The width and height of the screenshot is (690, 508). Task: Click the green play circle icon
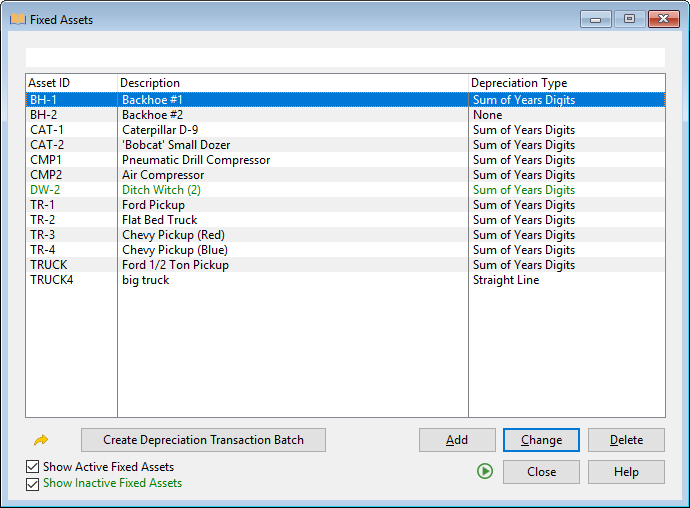click(x=485, y=471)
